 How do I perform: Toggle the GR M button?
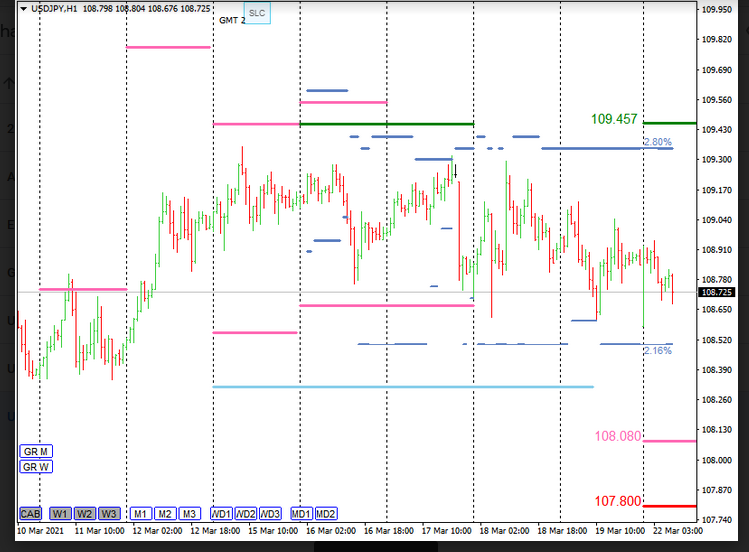(35, 451)
